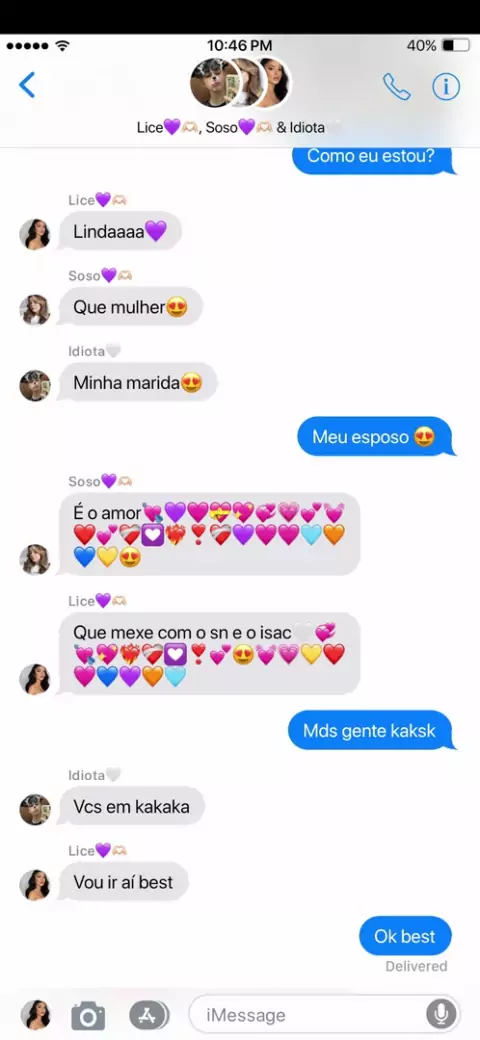
Task: Start a call with the phone icon
Action: [396, 86]
